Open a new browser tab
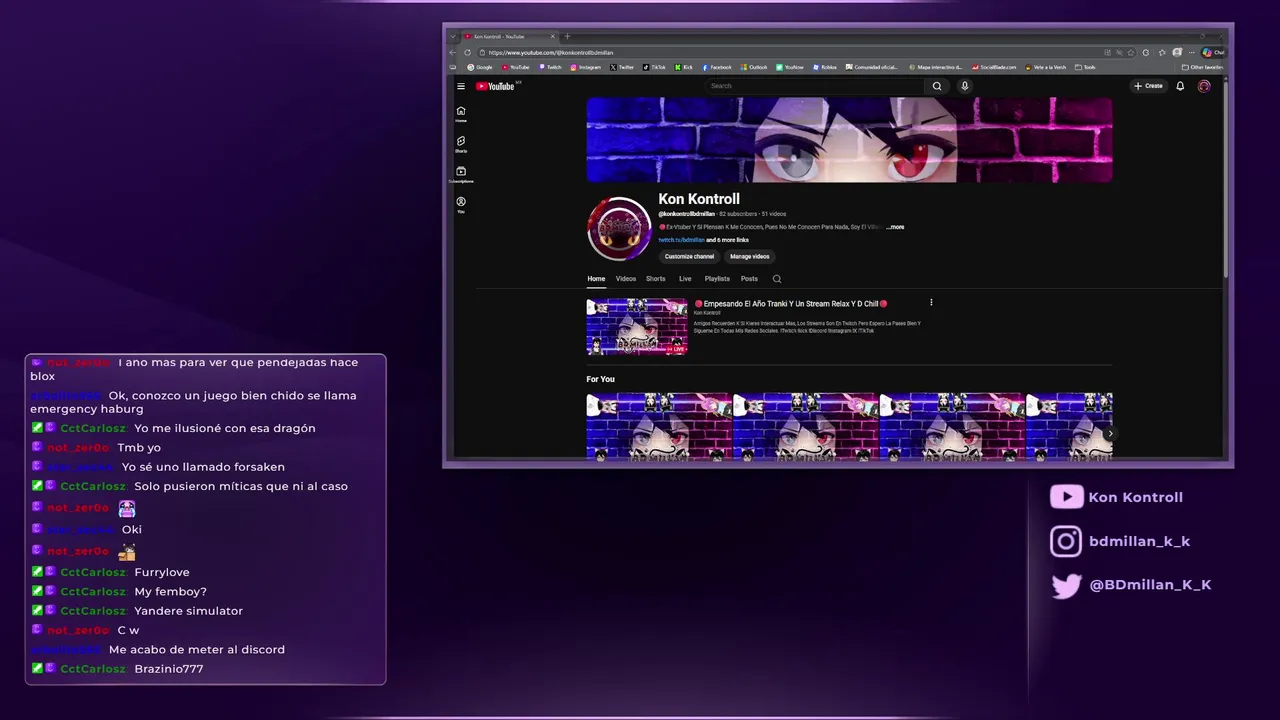1280x720 pixels. click(x=567, y=36)
